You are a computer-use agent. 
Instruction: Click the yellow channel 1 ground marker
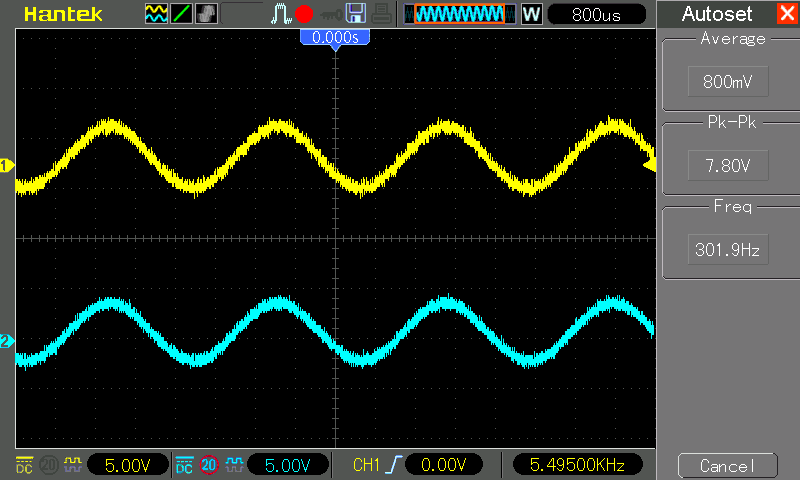click(x=7, y=166)
